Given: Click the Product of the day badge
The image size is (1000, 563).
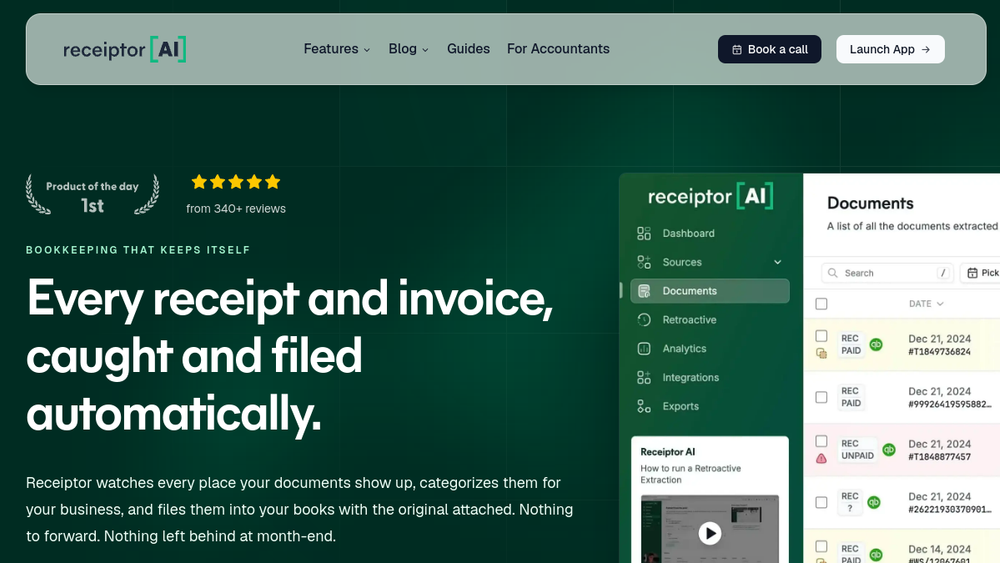Looking at the screenshot, I should point(92,194).
